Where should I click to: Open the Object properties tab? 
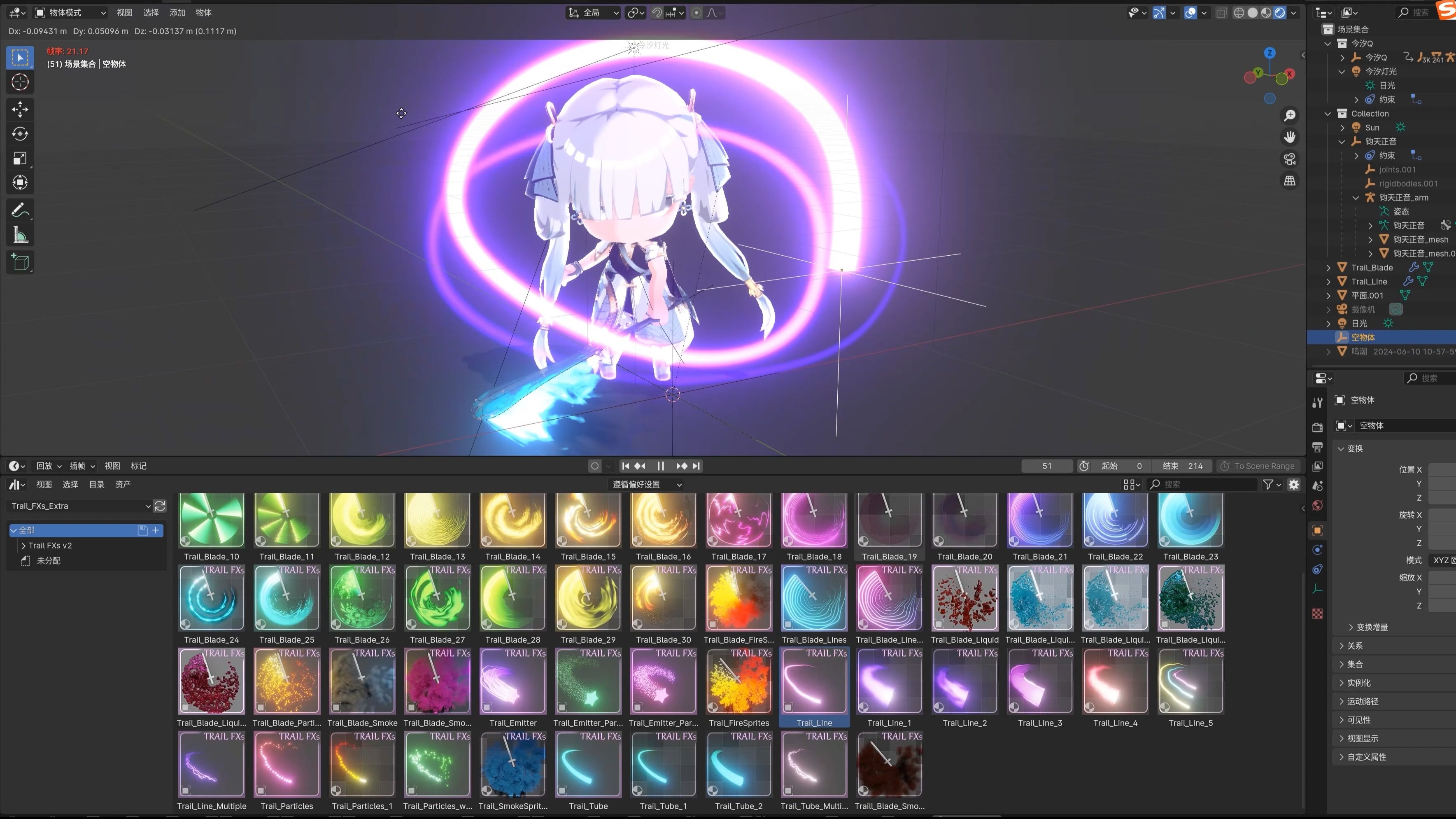(1318, 530)
